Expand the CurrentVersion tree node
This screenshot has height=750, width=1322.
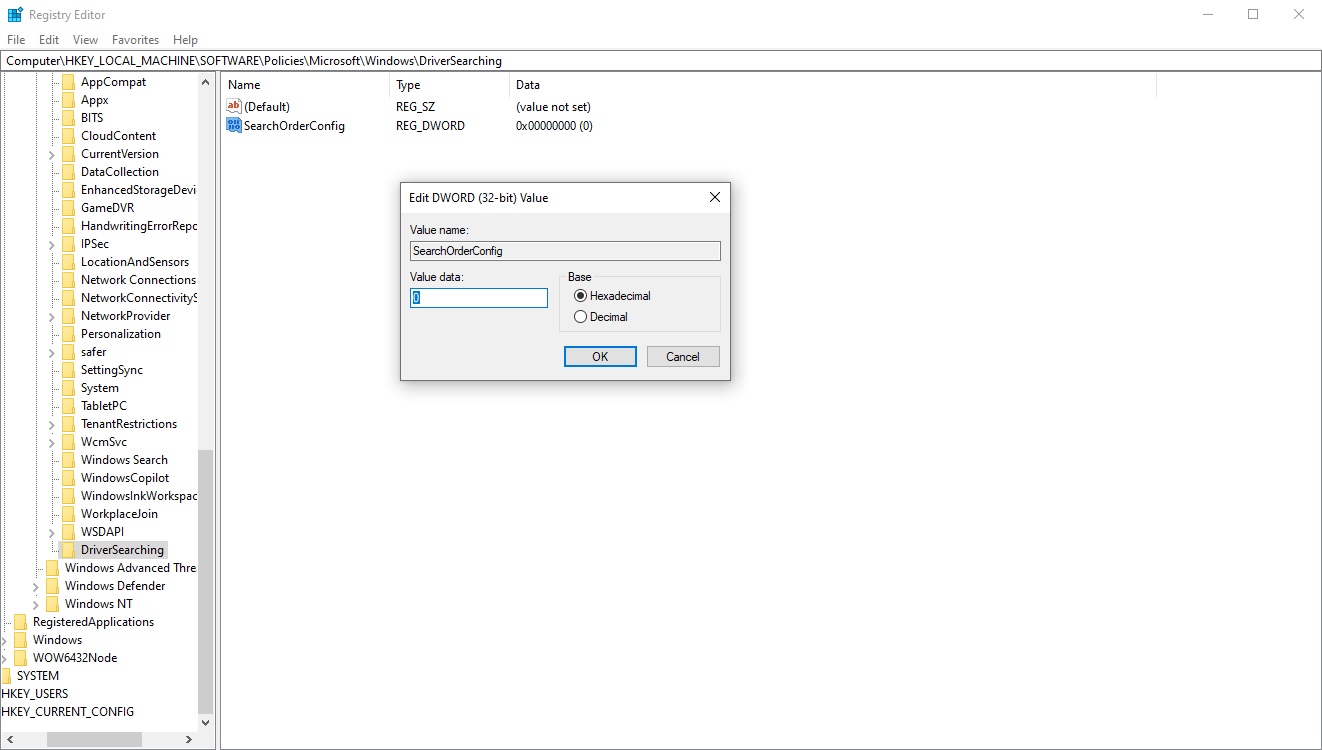[52, 154]
